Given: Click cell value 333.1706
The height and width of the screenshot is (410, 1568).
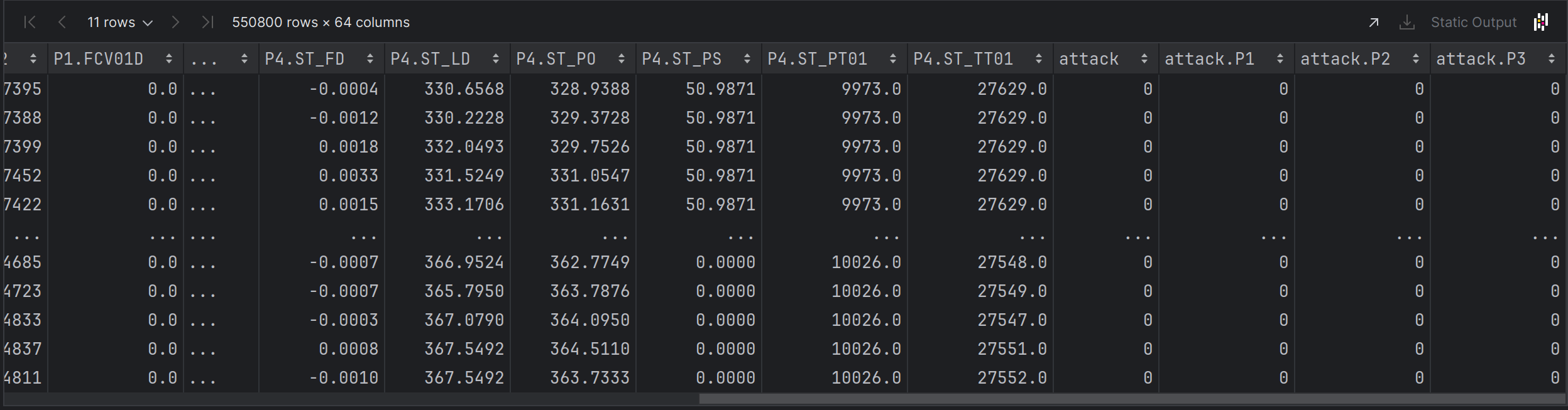Looking at the screenshot, I should point(464,205).
